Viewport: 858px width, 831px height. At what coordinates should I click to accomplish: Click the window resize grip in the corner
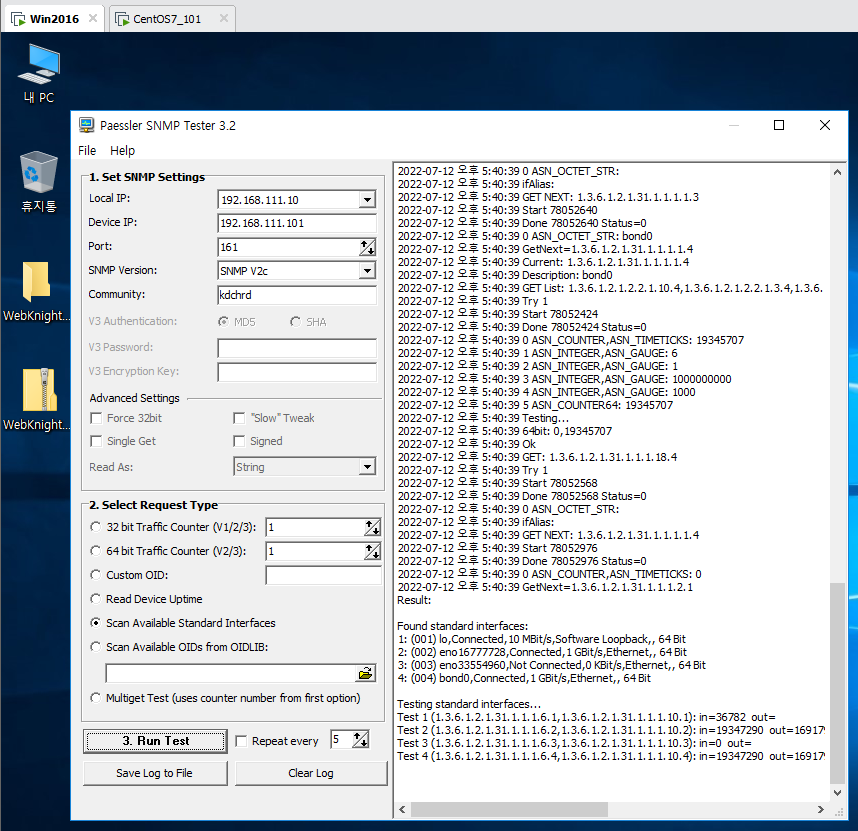[x=839, y=812]
